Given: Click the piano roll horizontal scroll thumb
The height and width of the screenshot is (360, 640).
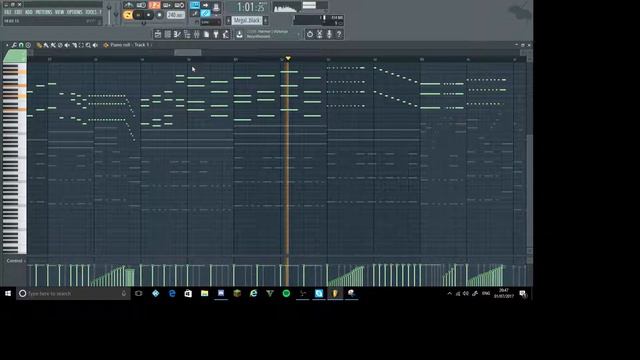Looking at the screenshot, I should point(188,52).
